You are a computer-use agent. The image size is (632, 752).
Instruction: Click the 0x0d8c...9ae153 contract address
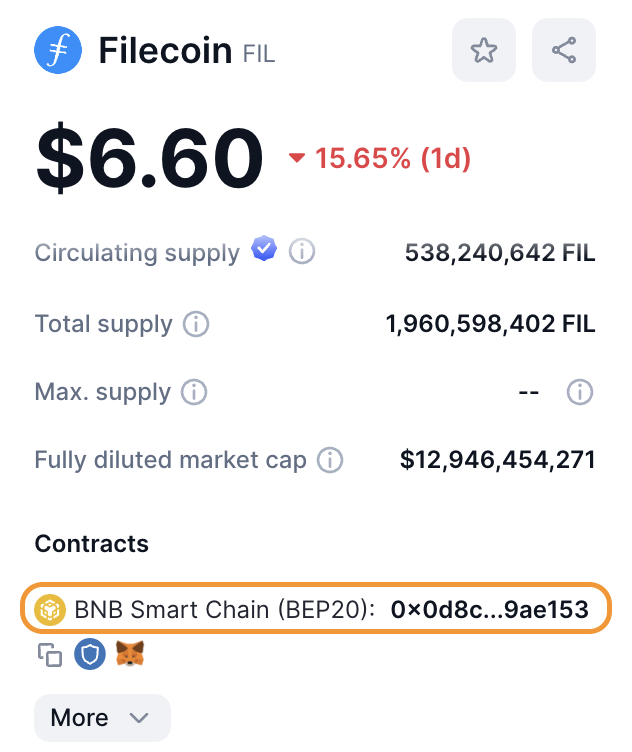[x=489, y=609]
